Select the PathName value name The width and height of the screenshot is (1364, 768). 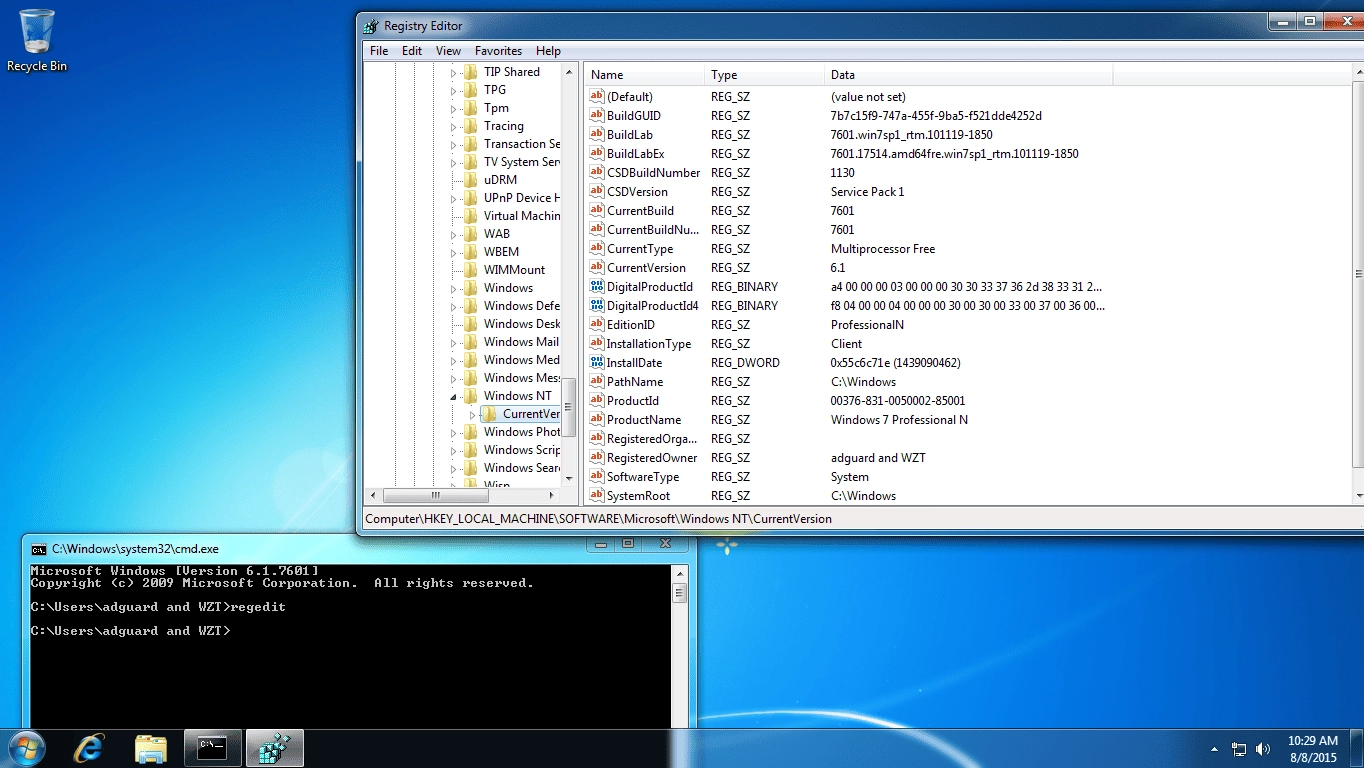[634, 382]
